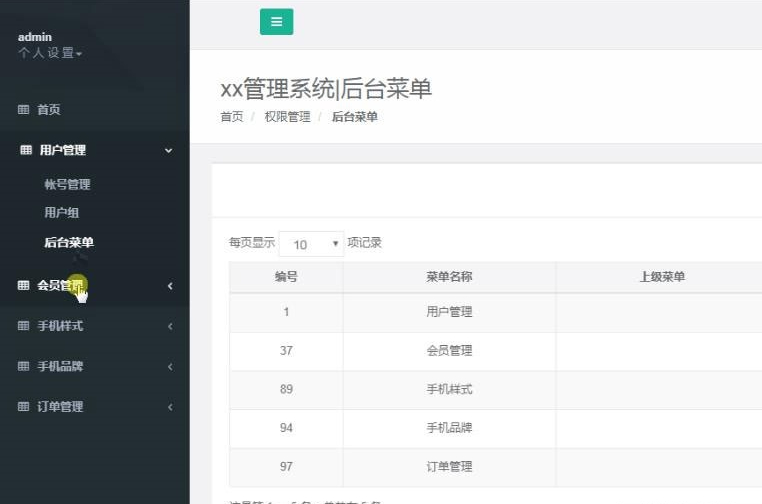Open 会员管理 sidebar menu

coord(60,285)
